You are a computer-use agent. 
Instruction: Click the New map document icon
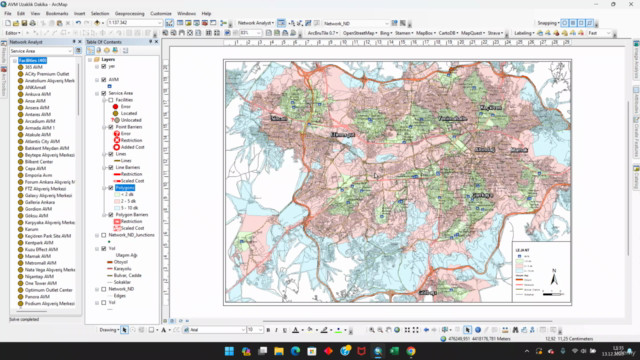click(x=8, y=23)
